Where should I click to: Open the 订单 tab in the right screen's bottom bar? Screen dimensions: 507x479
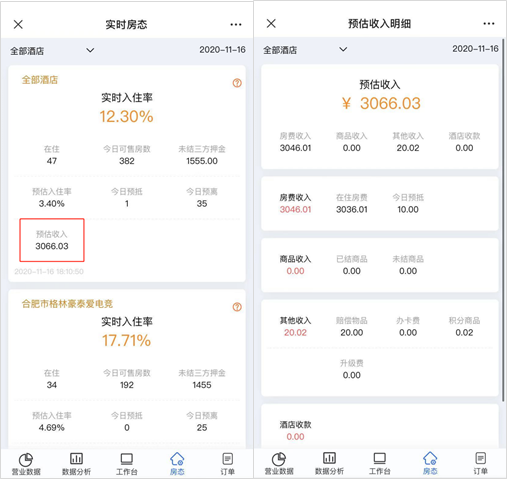click(480, 463)
